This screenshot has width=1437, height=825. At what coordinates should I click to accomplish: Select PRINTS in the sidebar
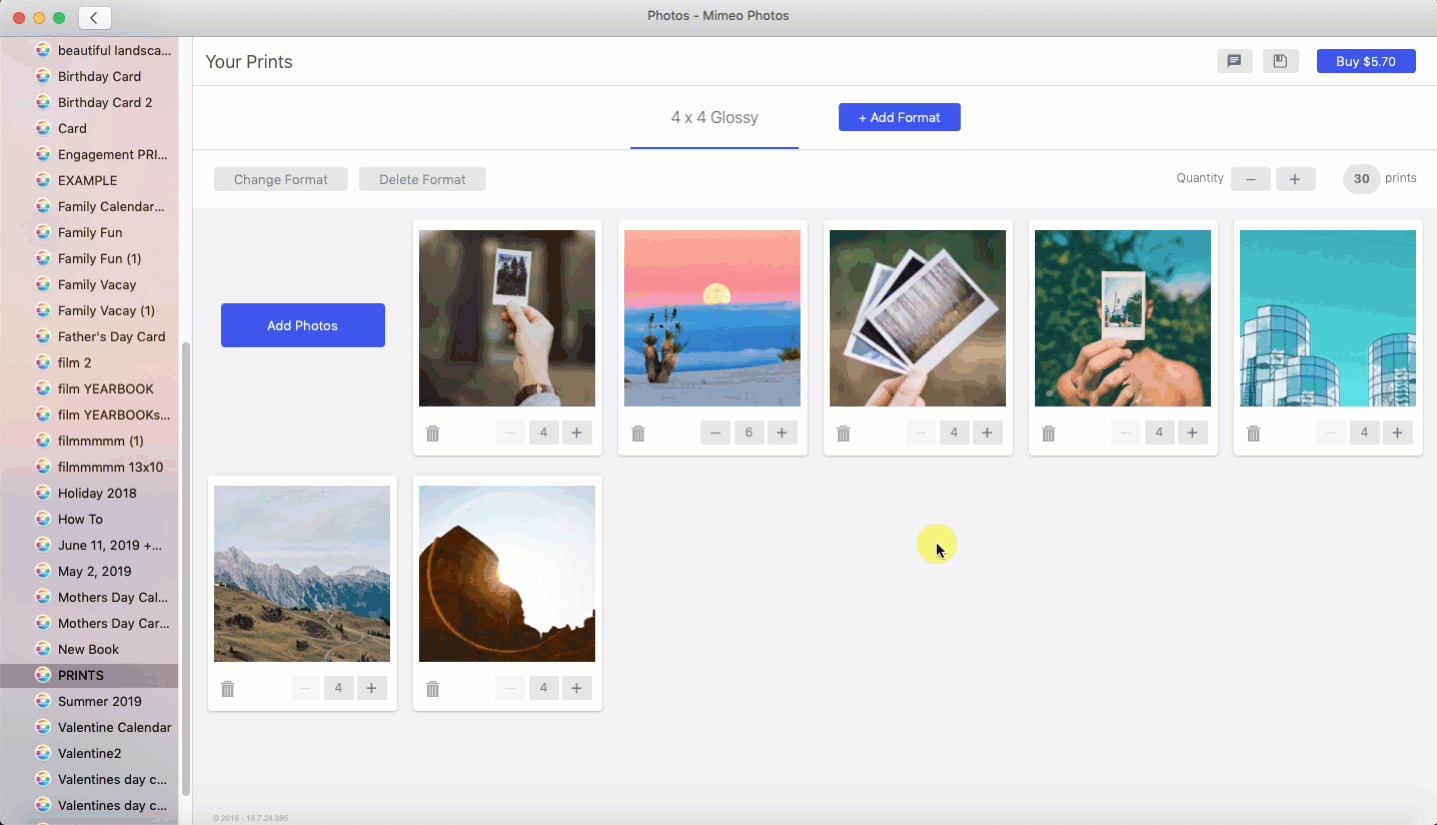(81, 675)
